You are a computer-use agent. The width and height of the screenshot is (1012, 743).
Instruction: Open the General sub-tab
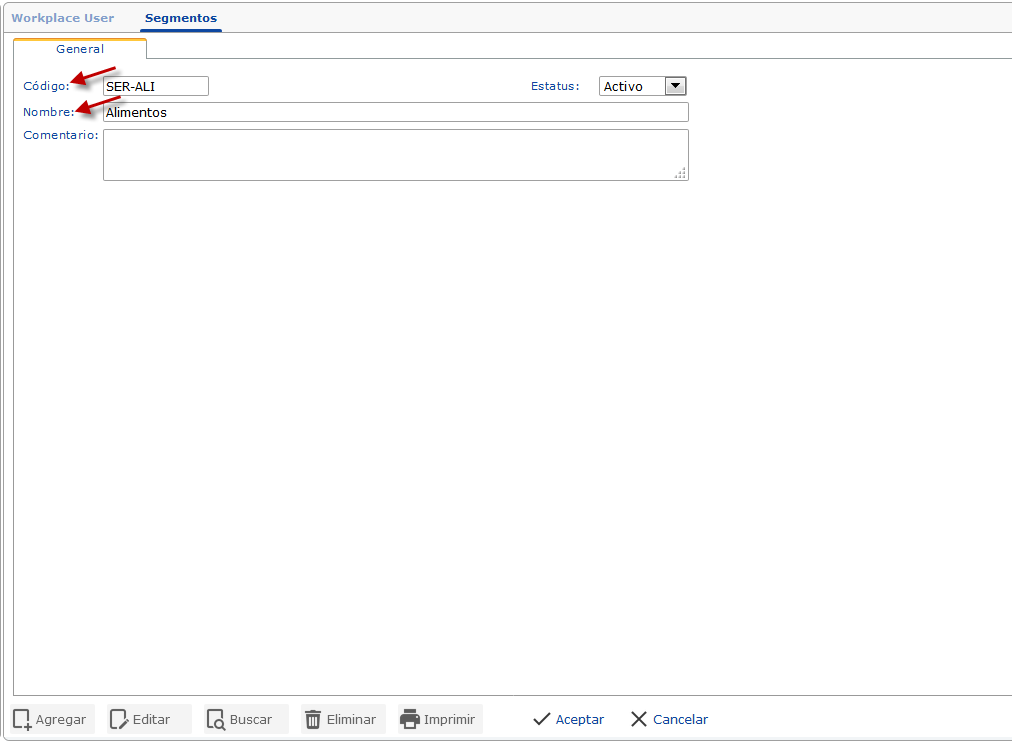[x=80, y=49]
